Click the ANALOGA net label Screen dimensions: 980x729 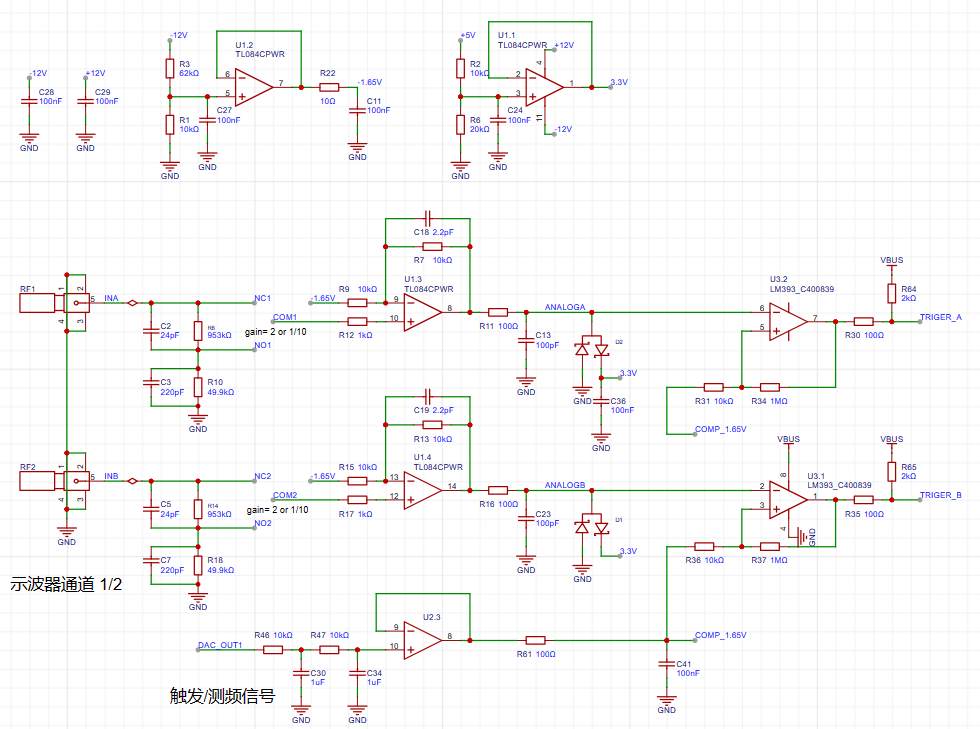(565, 307)
